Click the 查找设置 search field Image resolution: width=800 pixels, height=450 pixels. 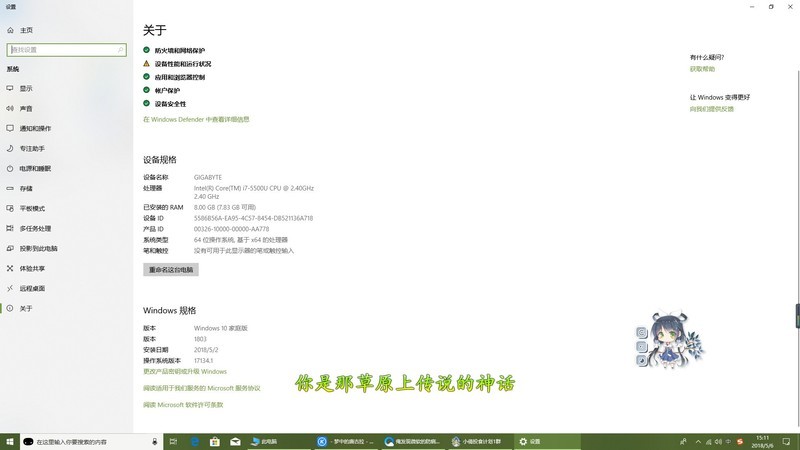[66, 49]
